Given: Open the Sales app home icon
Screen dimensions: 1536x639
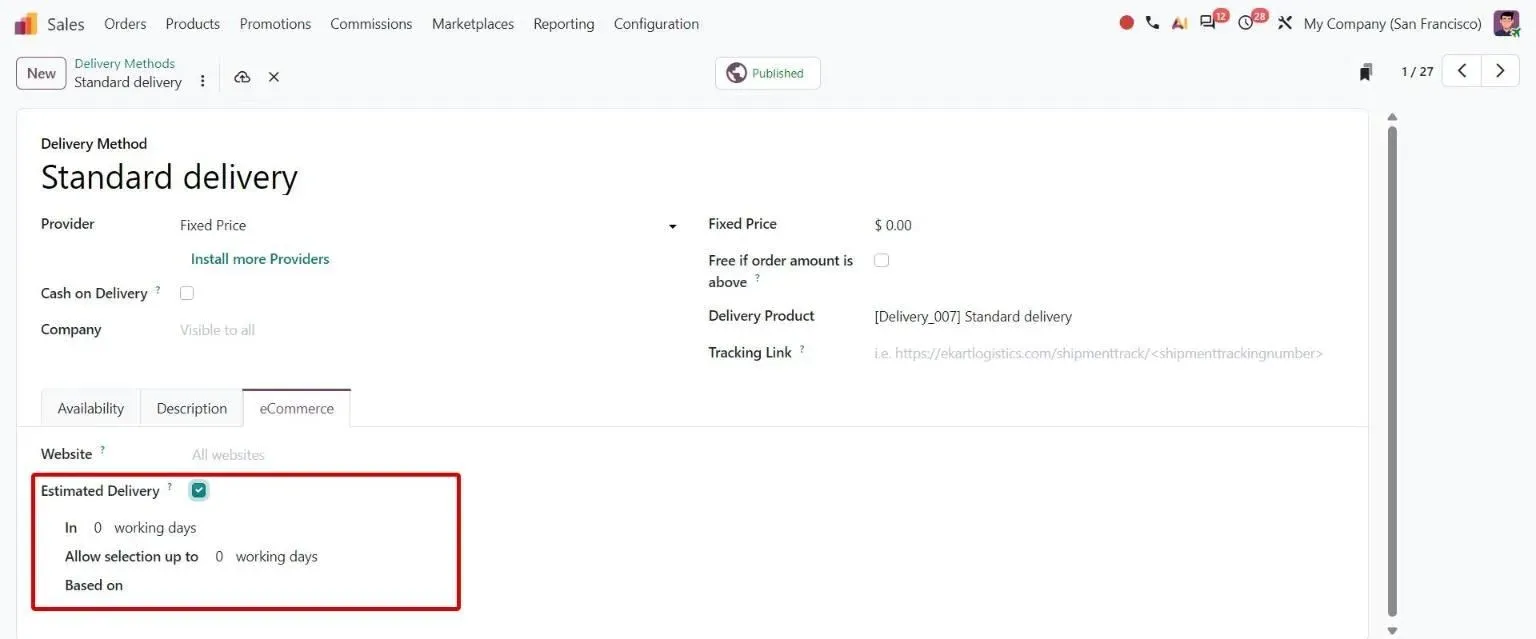Looking at the screenshot, I should pos(25,23).
